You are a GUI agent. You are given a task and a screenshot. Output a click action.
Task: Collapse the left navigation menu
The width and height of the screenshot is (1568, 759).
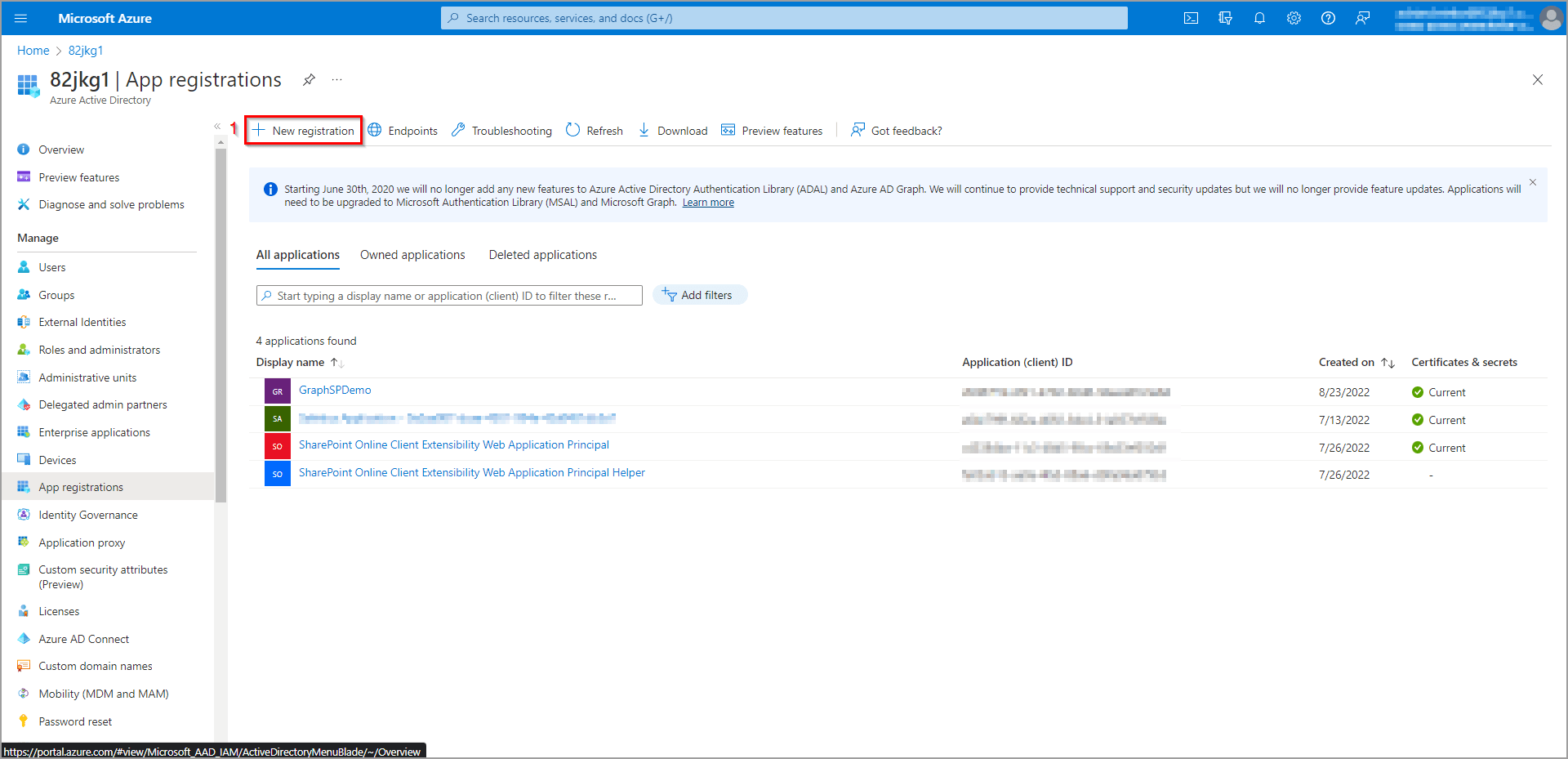click(x=217, y=126)
